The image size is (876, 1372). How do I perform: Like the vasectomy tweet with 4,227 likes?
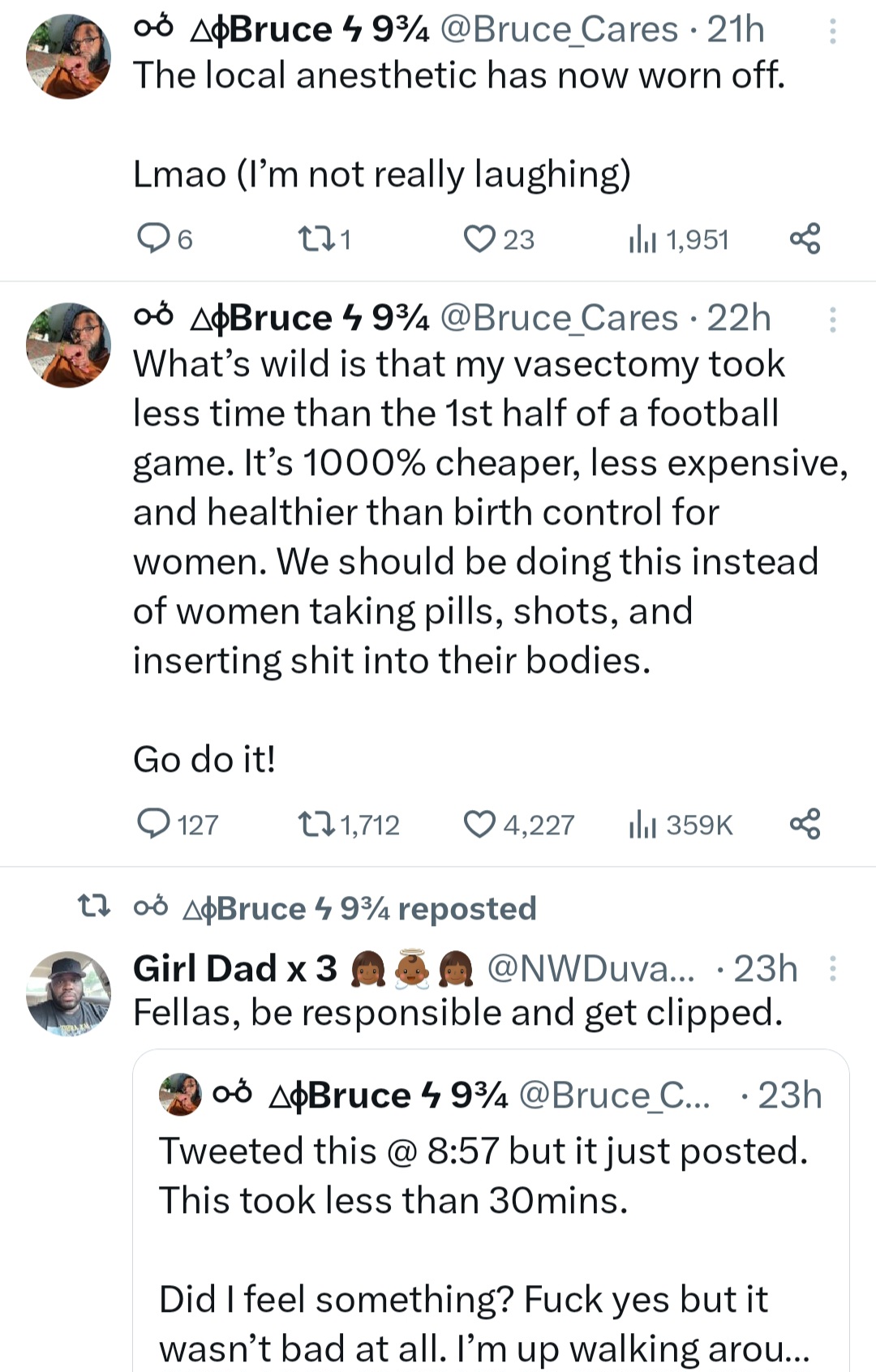(x=479, y=824)
